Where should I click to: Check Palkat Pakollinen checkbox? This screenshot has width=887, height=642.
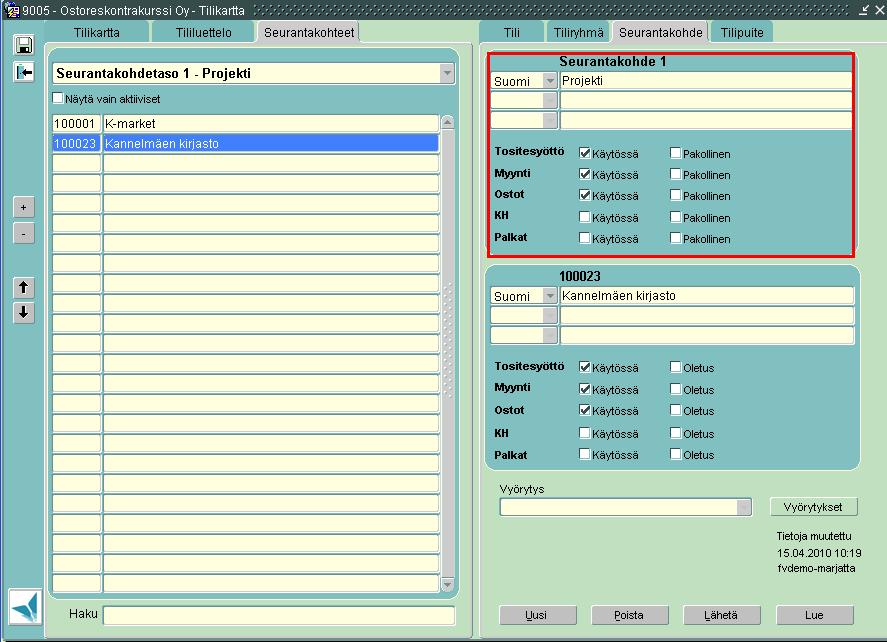click(675, 238)
